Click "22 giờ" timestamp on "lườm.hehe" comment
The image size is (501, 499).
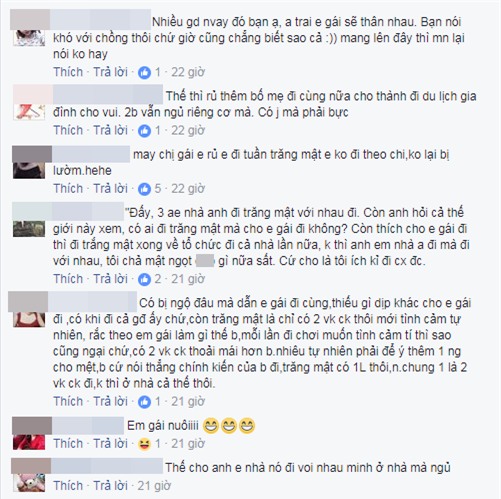188,189
